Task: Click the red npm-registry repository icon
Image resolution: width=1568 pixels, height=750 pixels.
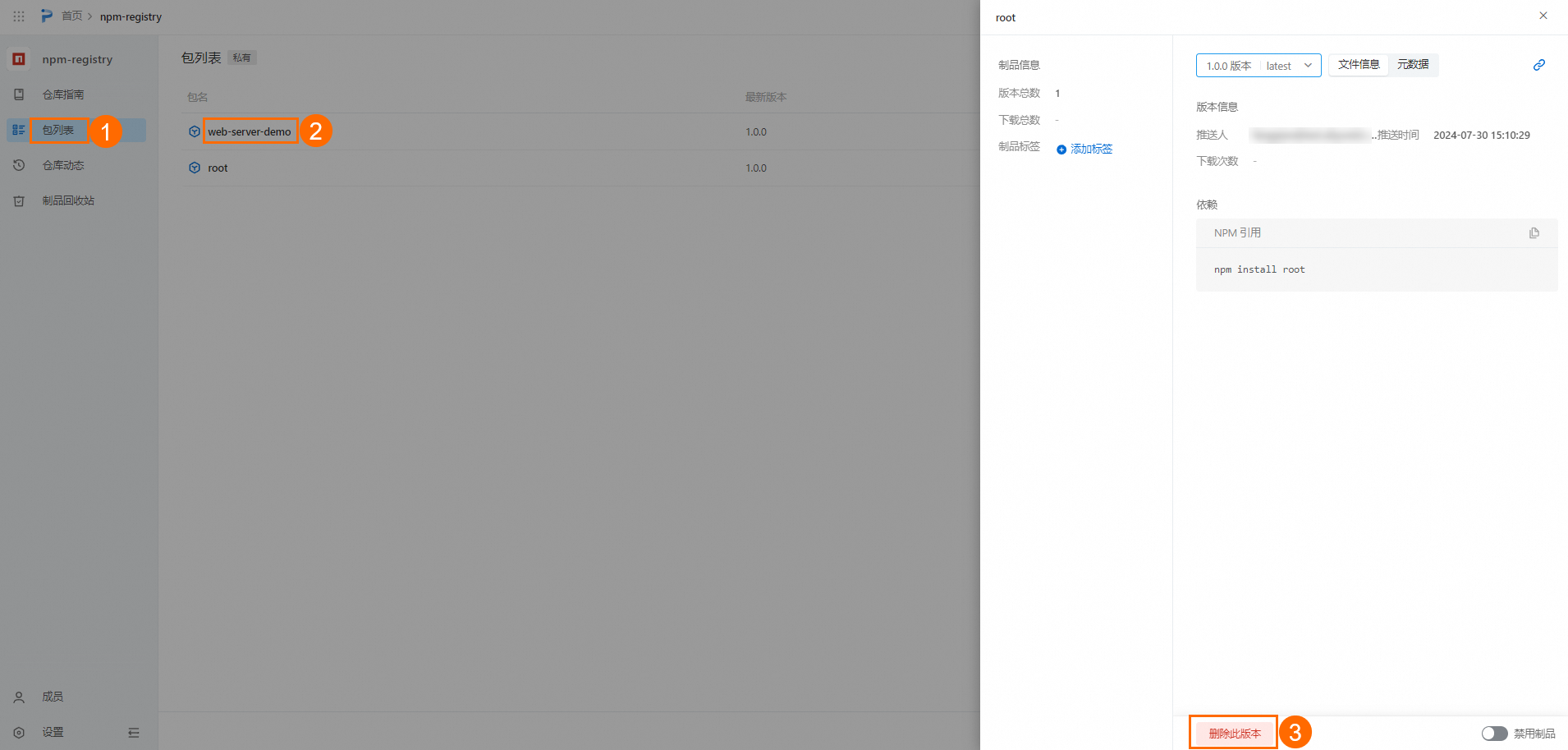Action: 19,59
